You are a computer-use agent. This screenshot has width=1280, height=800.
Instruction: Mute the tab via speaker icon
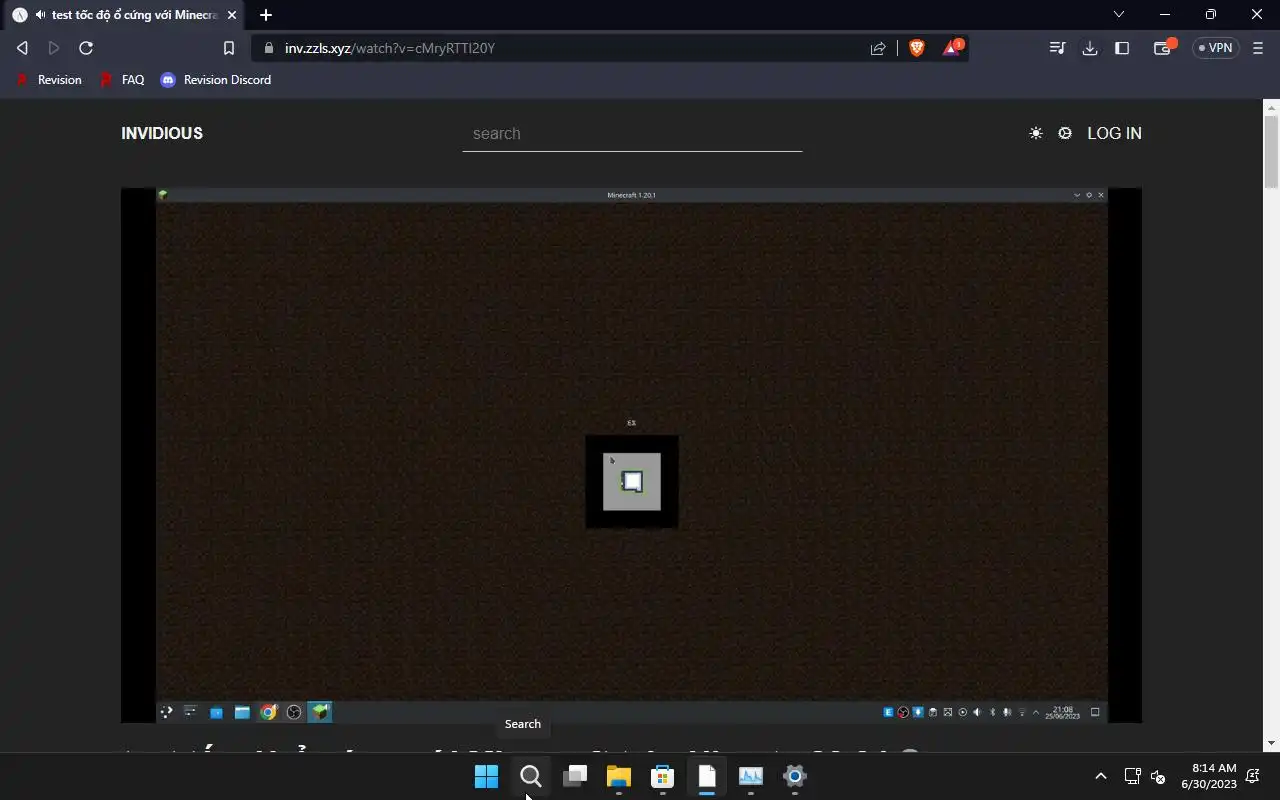pos(40,15)
